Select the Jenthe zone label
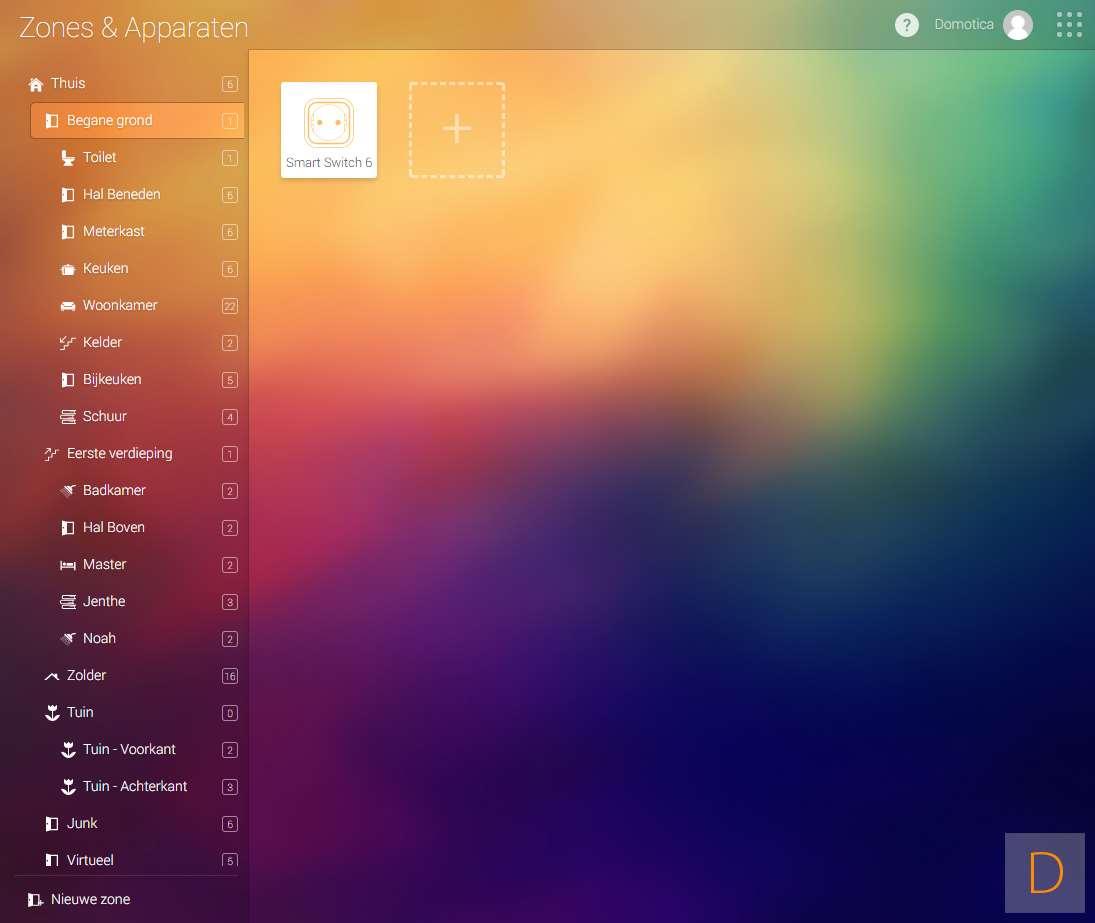This screenshot has height=923, width=1095. click(x=104, y=602)
